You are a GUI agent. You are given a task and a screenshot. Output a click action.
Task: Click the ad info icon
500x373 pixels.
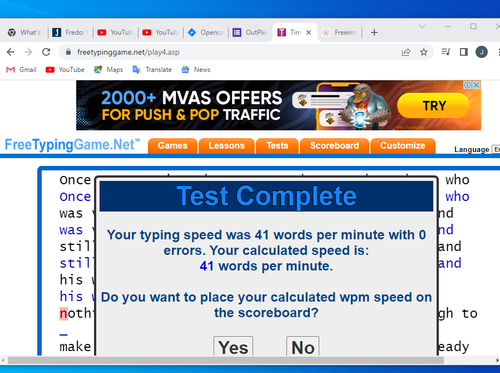coord(468,85)
